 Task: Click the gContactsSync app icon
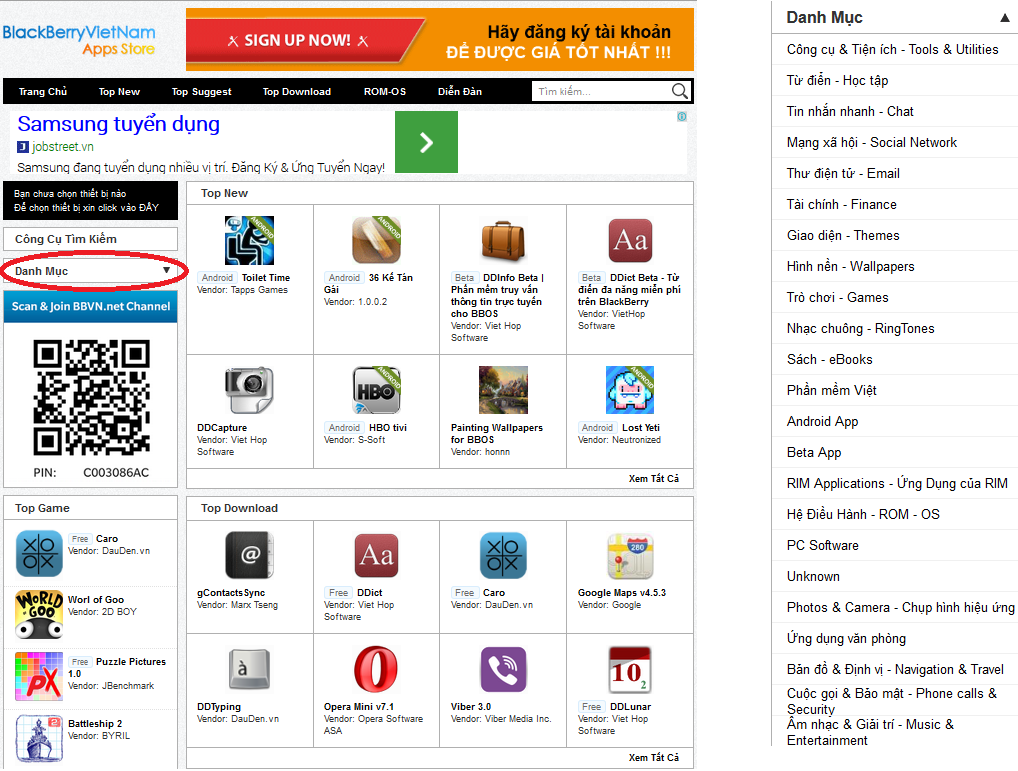[x=249, y=556]
